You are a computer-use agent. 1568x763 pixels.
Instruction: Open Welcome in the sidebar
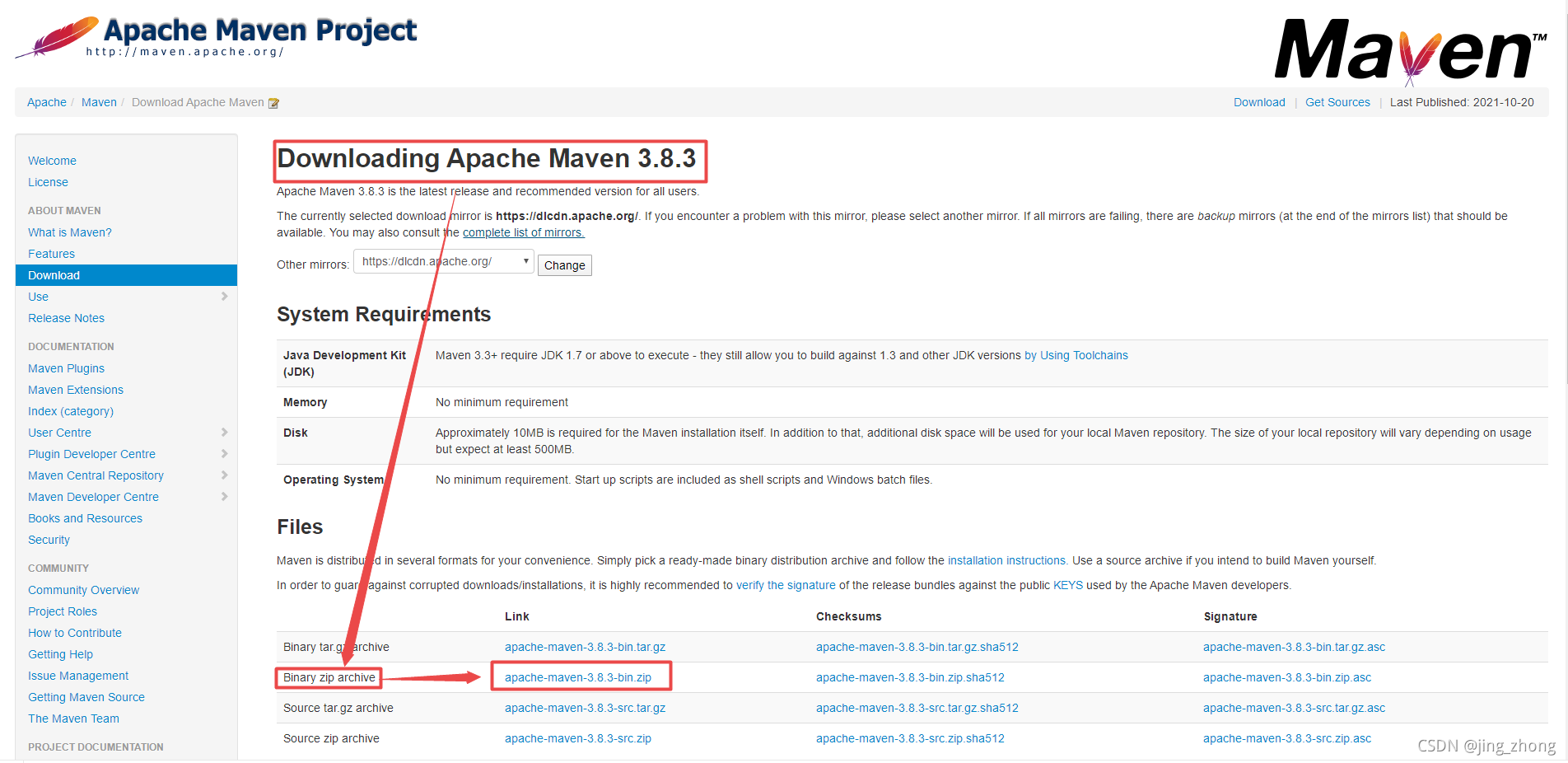point(52,161)
